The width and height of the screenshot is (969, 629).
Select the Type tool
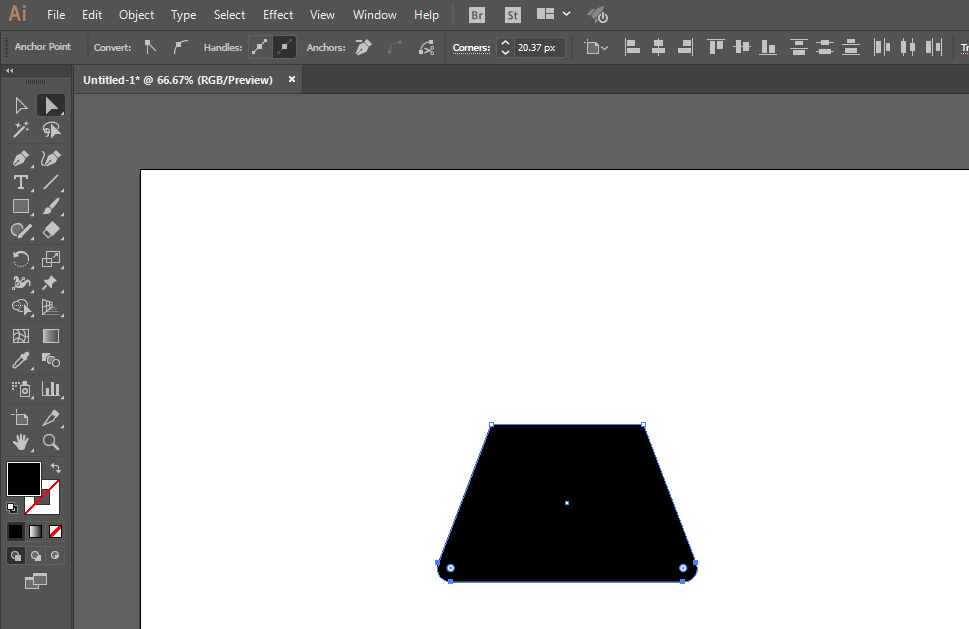20,182
